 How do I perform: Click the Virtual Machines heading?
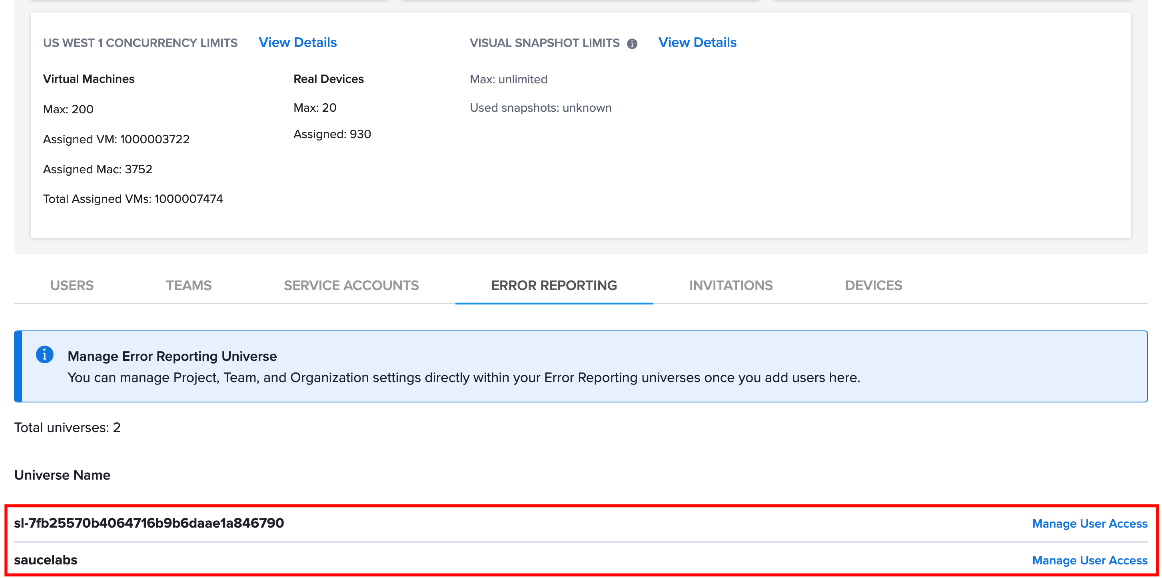pyautogui.click(x=89, y=79)
